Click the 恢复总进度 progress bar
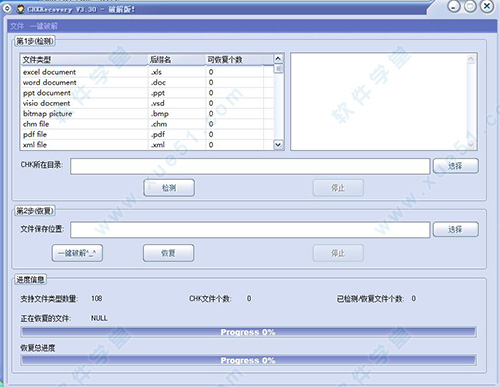 [248, 360]
